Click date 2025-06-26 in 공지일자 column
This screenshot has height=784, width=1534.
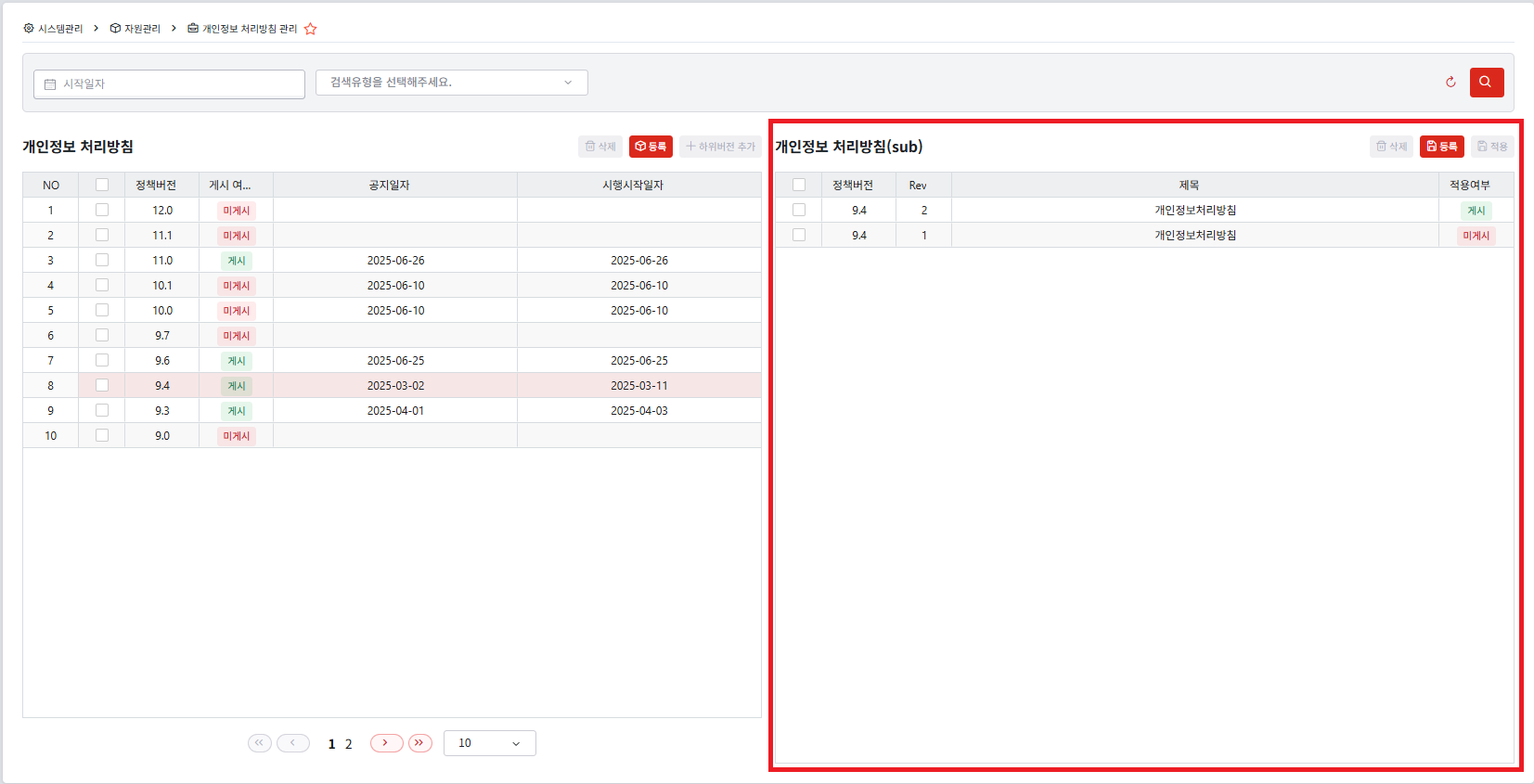pyautogui.click(x=396, y=260)
